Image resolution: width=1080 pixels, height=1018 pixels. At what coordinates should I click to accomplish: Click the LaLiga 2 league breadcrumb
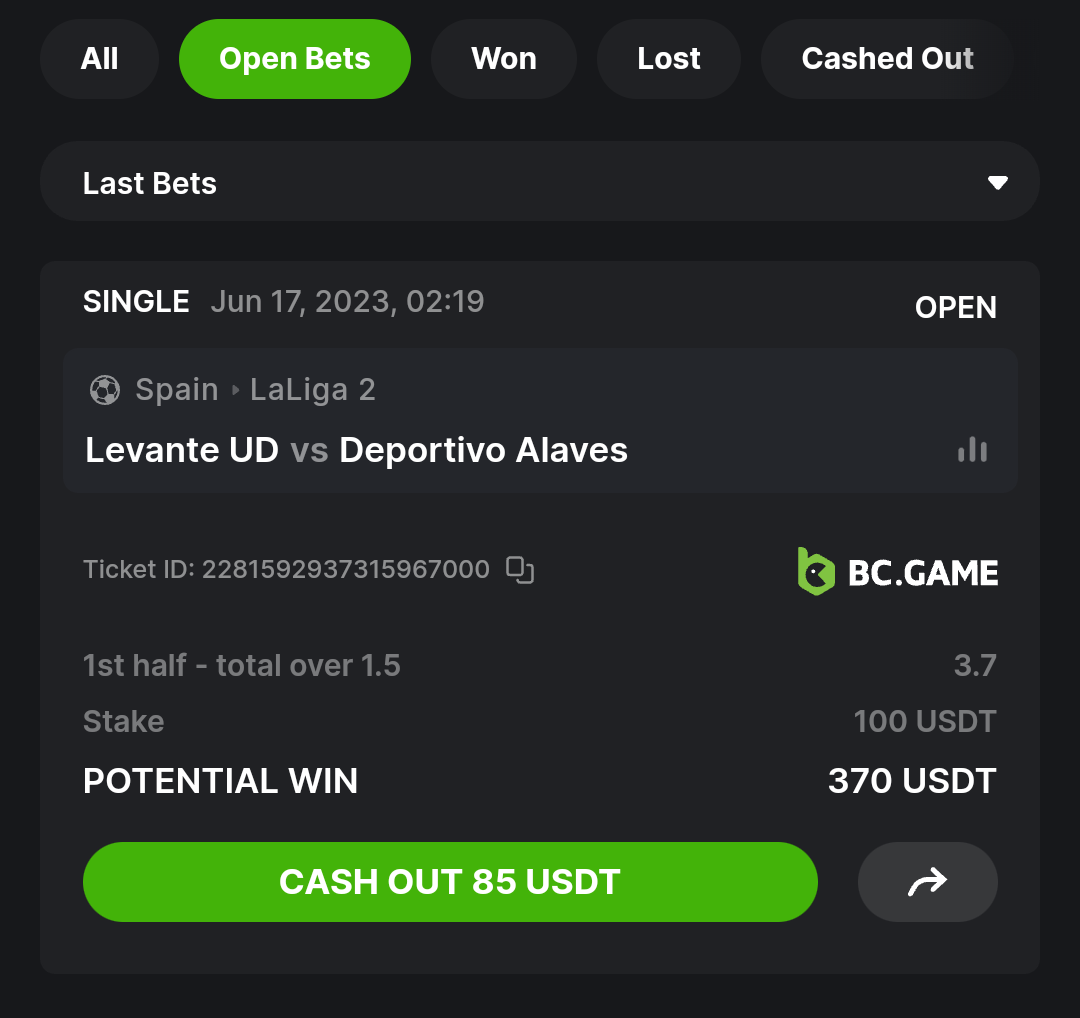tap(313, 390)
